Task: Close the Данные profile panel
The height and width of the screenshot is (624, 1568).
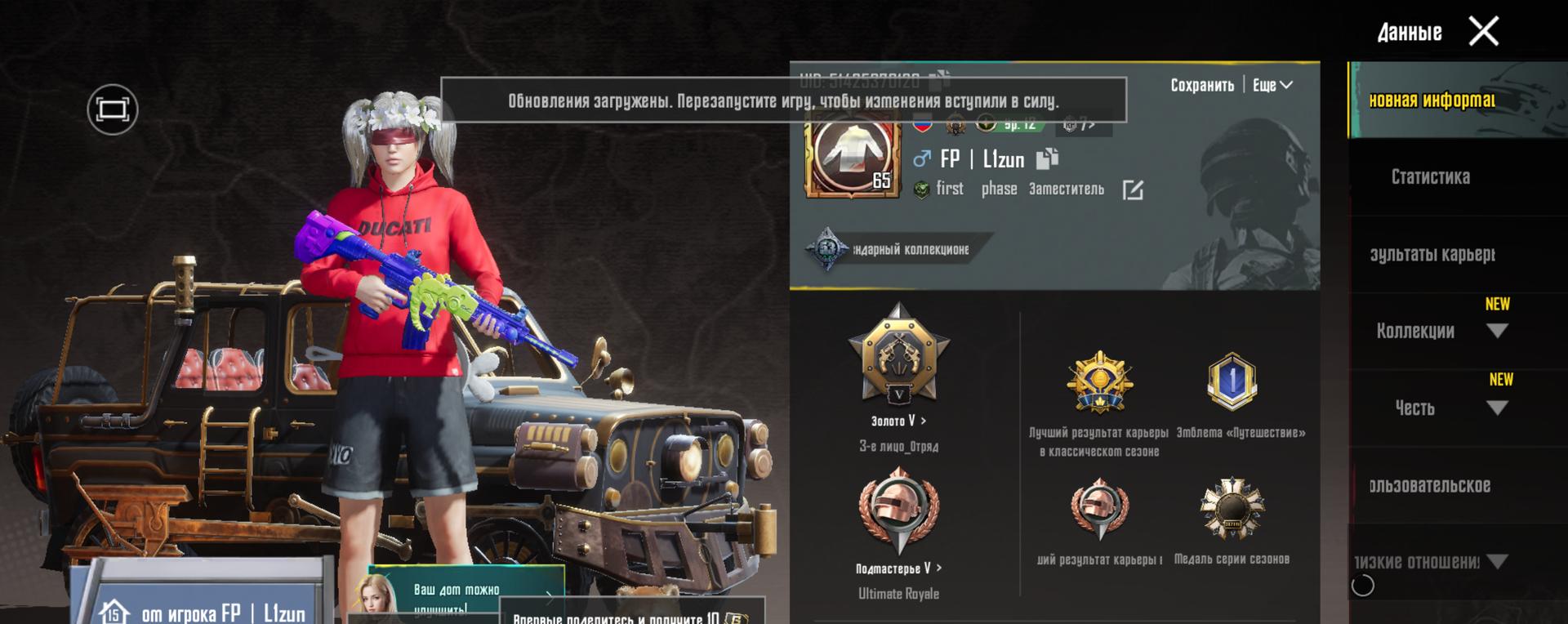Action: pos(1484,32)
